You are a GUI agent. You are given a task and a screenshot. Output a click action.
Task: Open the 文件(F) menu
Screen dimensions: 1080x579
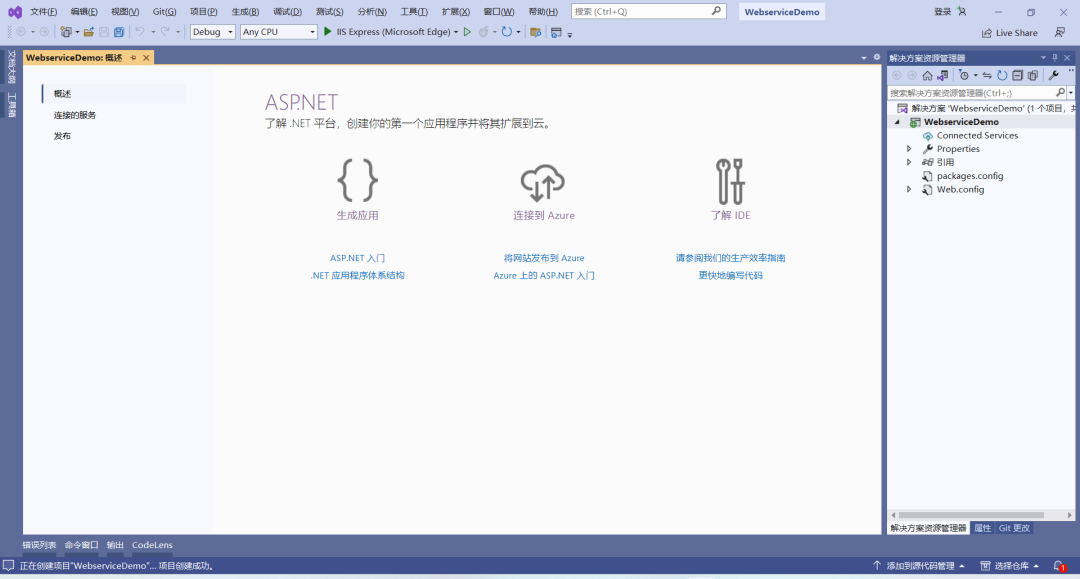43,12
